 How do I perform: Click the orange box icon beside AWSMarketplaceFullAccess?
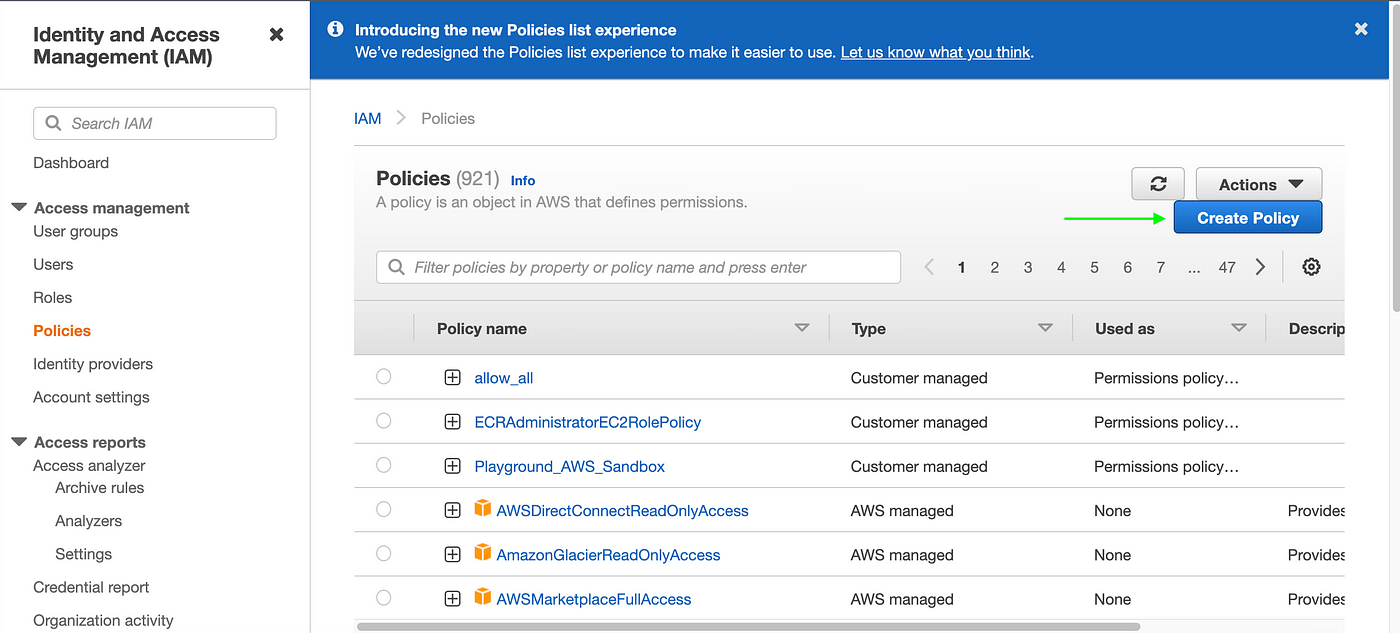pyautogui.click(x=483, y=597)
